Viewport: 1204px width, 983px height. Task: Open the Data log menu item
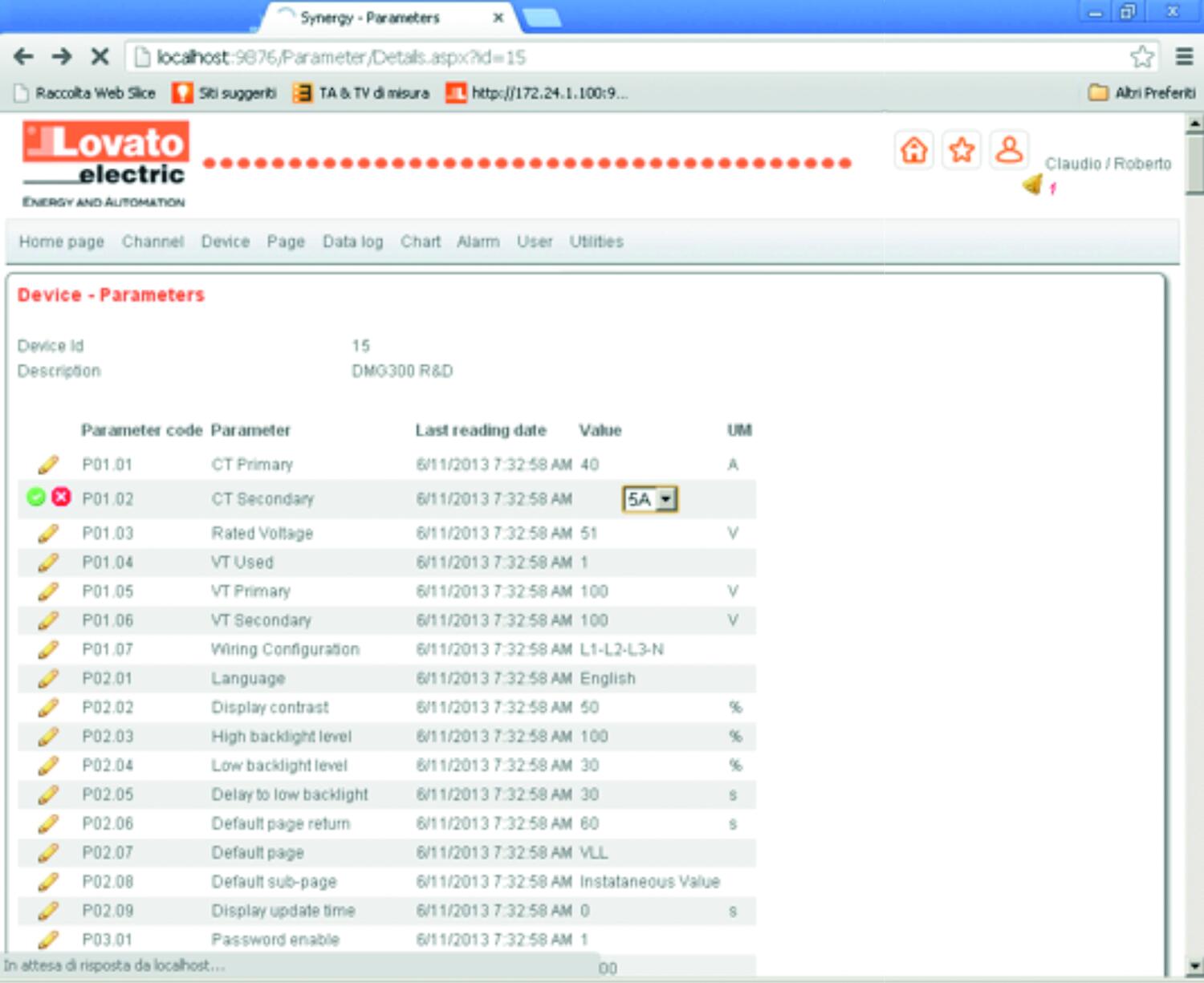coord(352,242)
